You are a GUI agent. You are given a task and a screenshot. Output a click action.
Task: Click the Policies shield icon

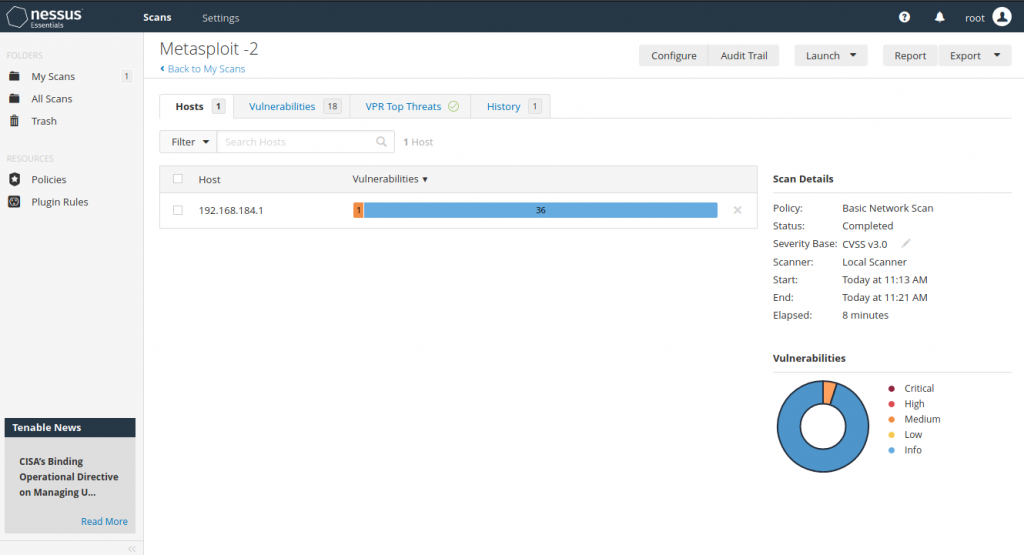click(x=14, y=179)
